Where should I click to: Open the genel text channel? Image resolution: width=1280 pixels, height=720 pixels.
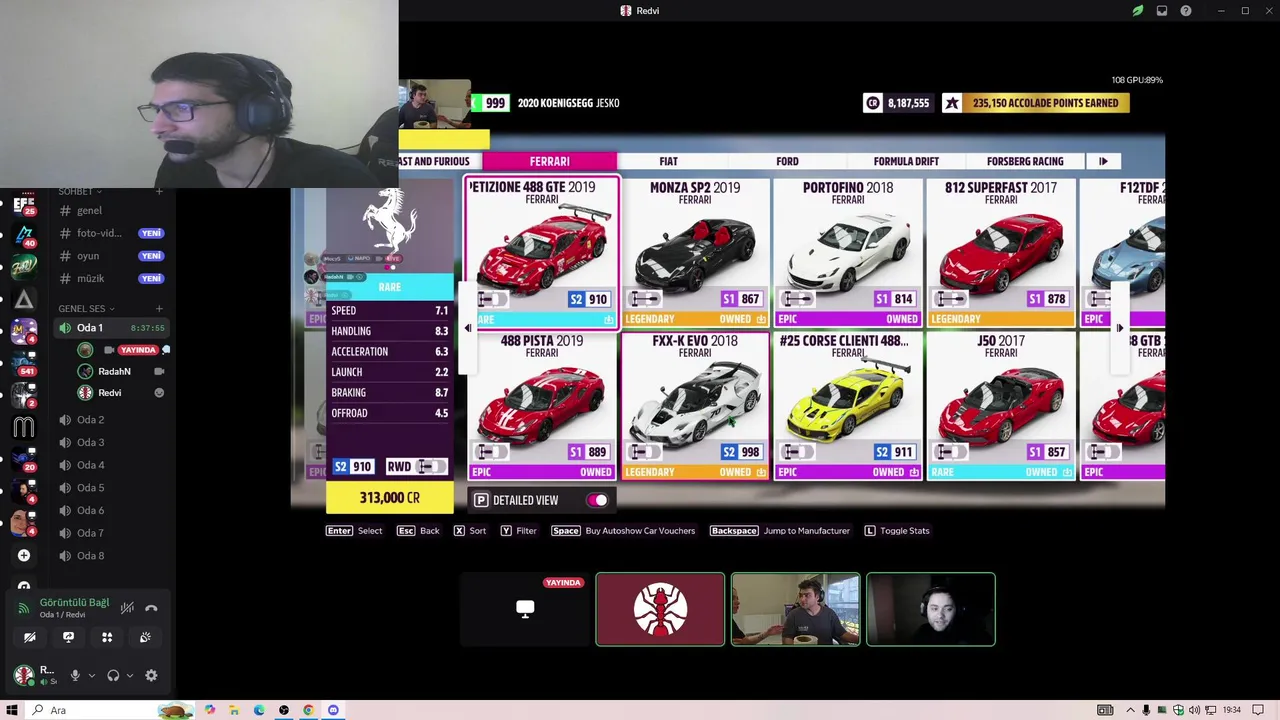pyautogui.click(x=110, y=210)
